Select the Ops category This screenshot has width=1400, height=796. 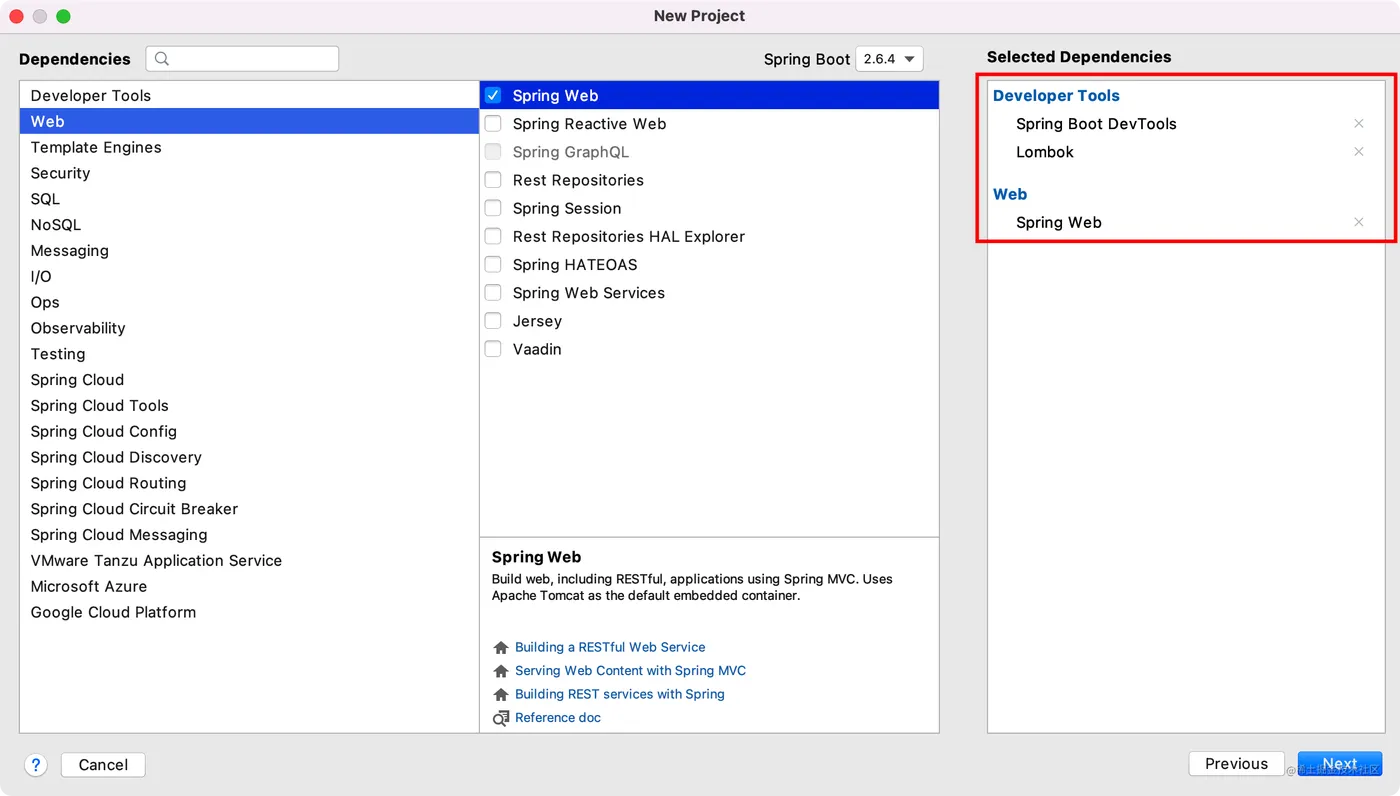[x=249, y=302]
